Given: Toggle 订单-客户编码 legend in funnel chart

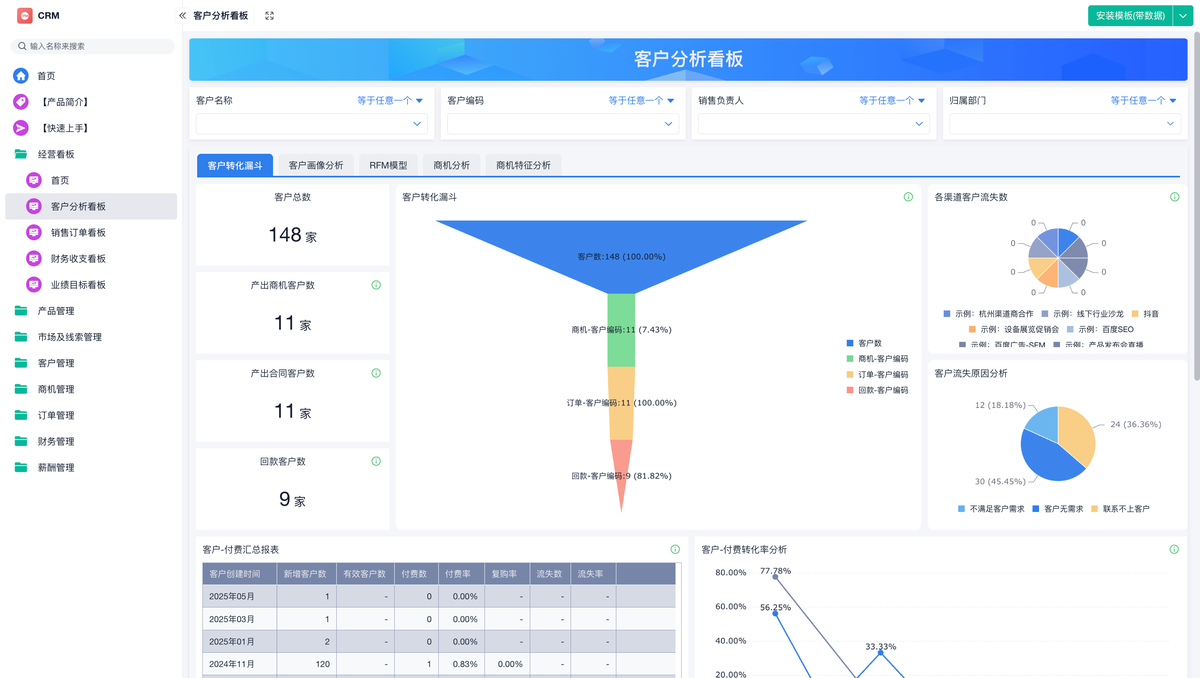Looking at the screenshot, I should tap(877, 374).
